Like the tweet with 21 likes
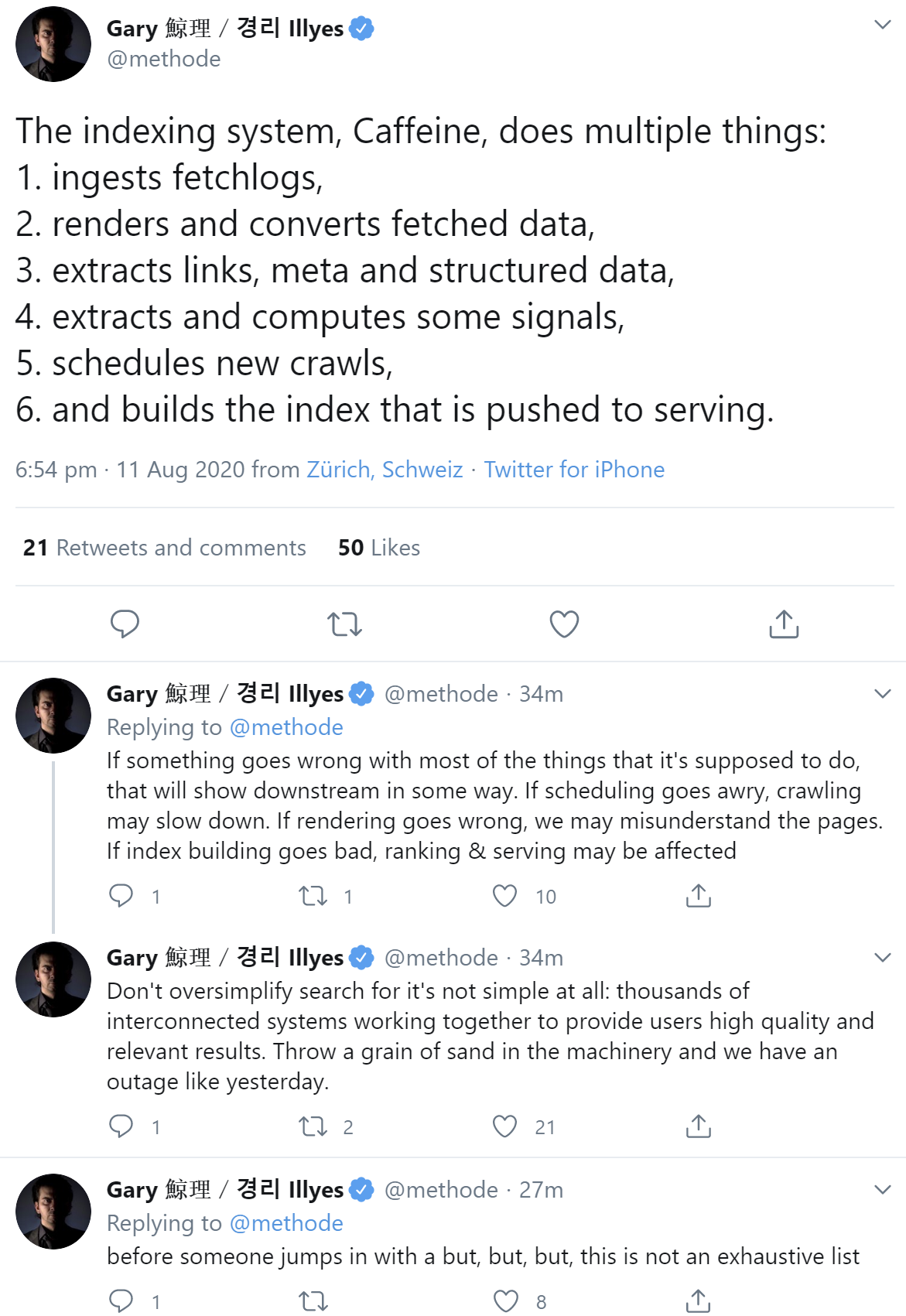The width and height of the screenshot is (906, 1316). click(x=505, y=1126)
